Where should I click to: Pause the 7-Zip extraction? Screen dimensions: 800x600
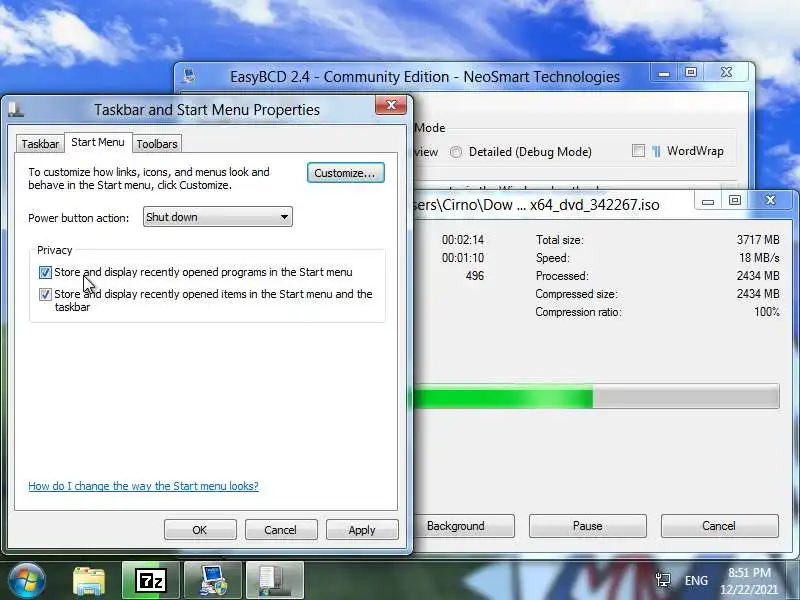coord(588,526)
